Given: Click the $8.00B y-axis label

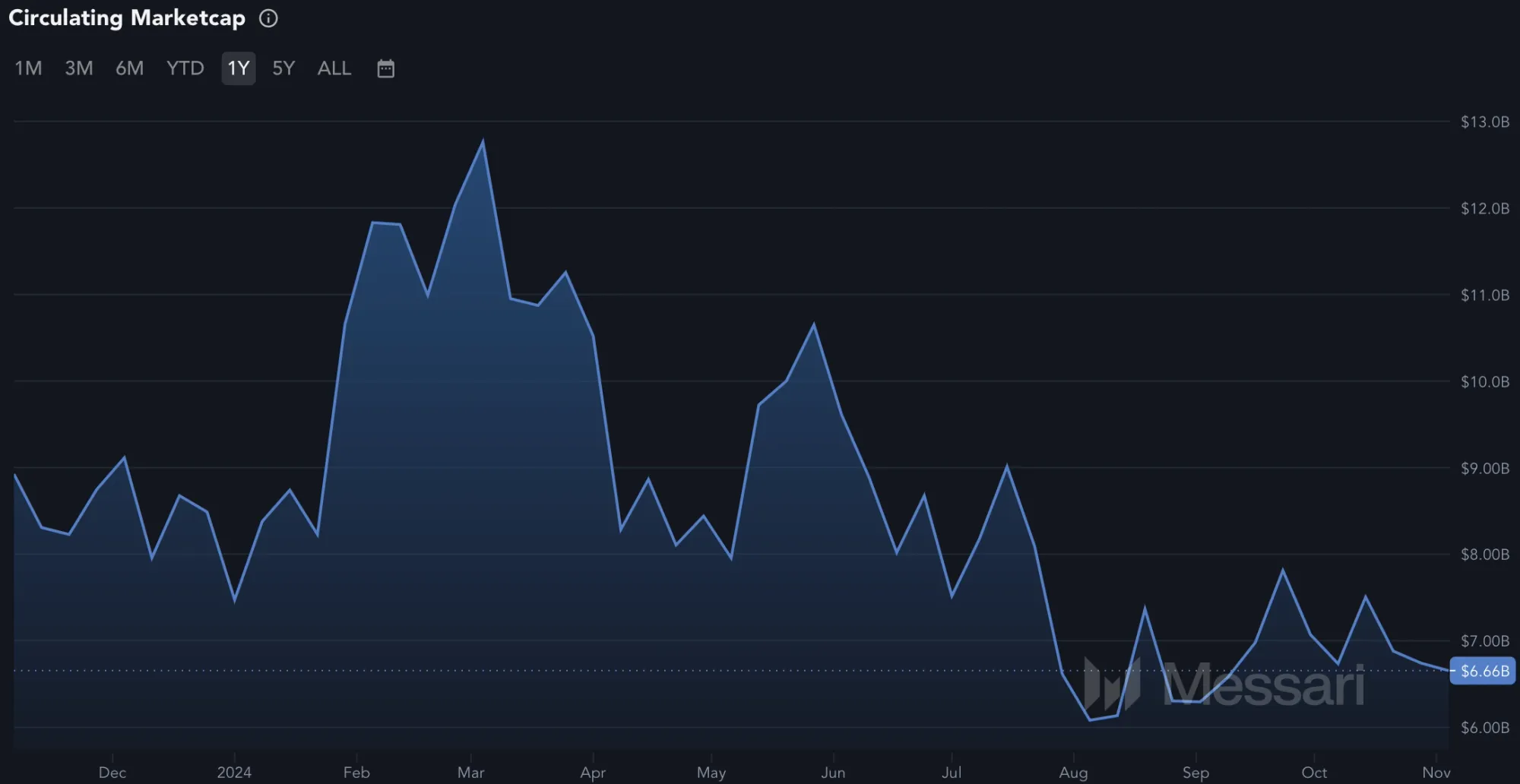Looking at the screenshot, I should [1485, 555].
